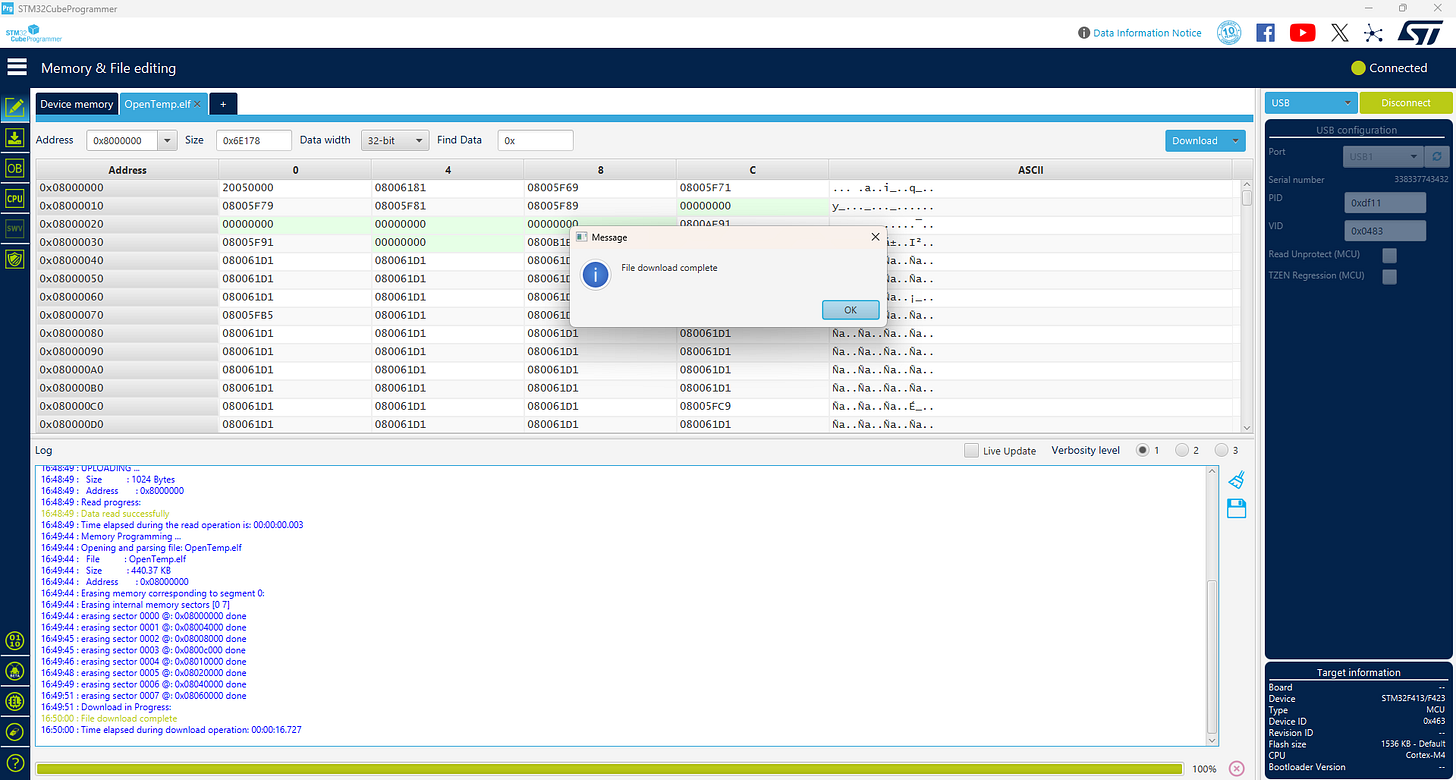The image size is (1456, 780).
Task: Click OK in the Message dialog
Action: click(850, 310)
